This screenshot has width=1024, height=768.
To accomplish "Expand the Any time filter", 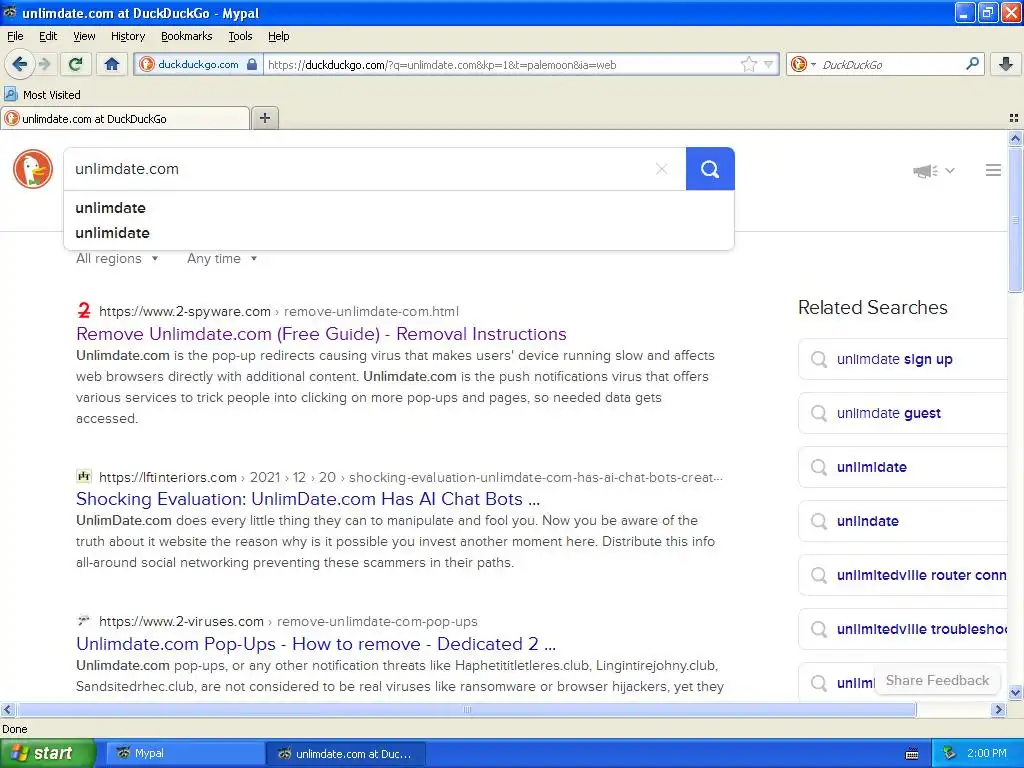I will pyautogui.click(x=222, y=259).
